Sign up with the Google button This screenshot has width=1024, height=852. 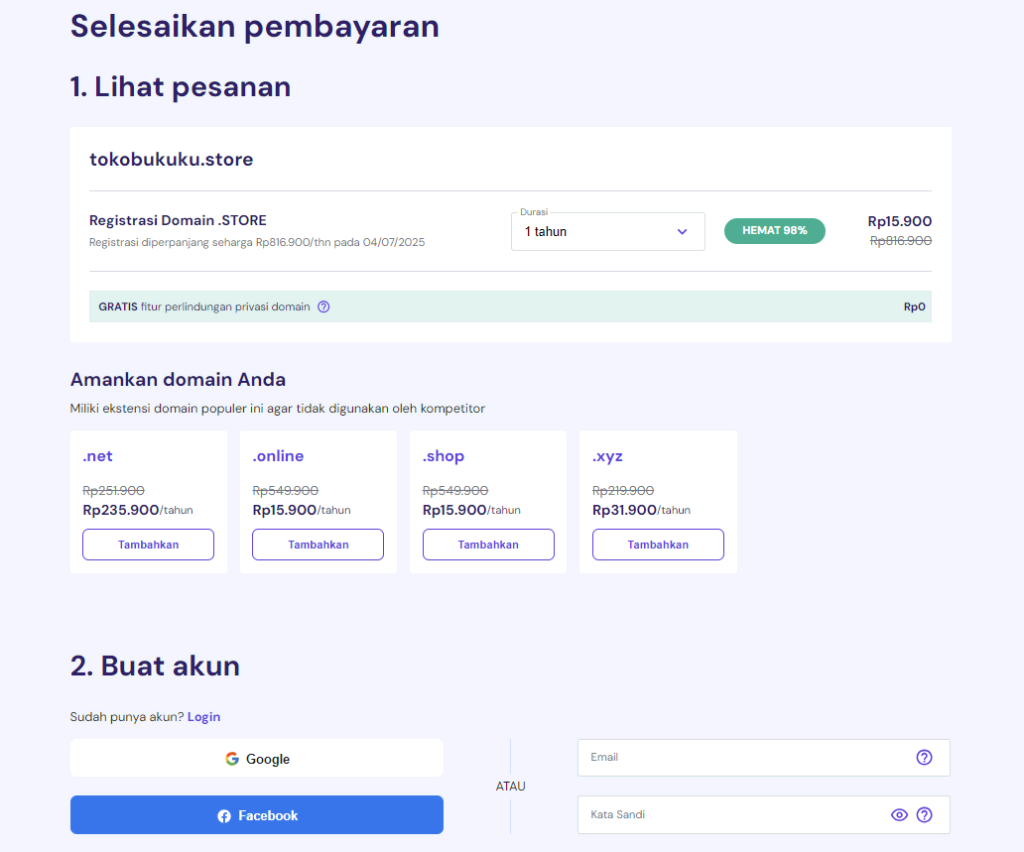[x=257, y=759]
